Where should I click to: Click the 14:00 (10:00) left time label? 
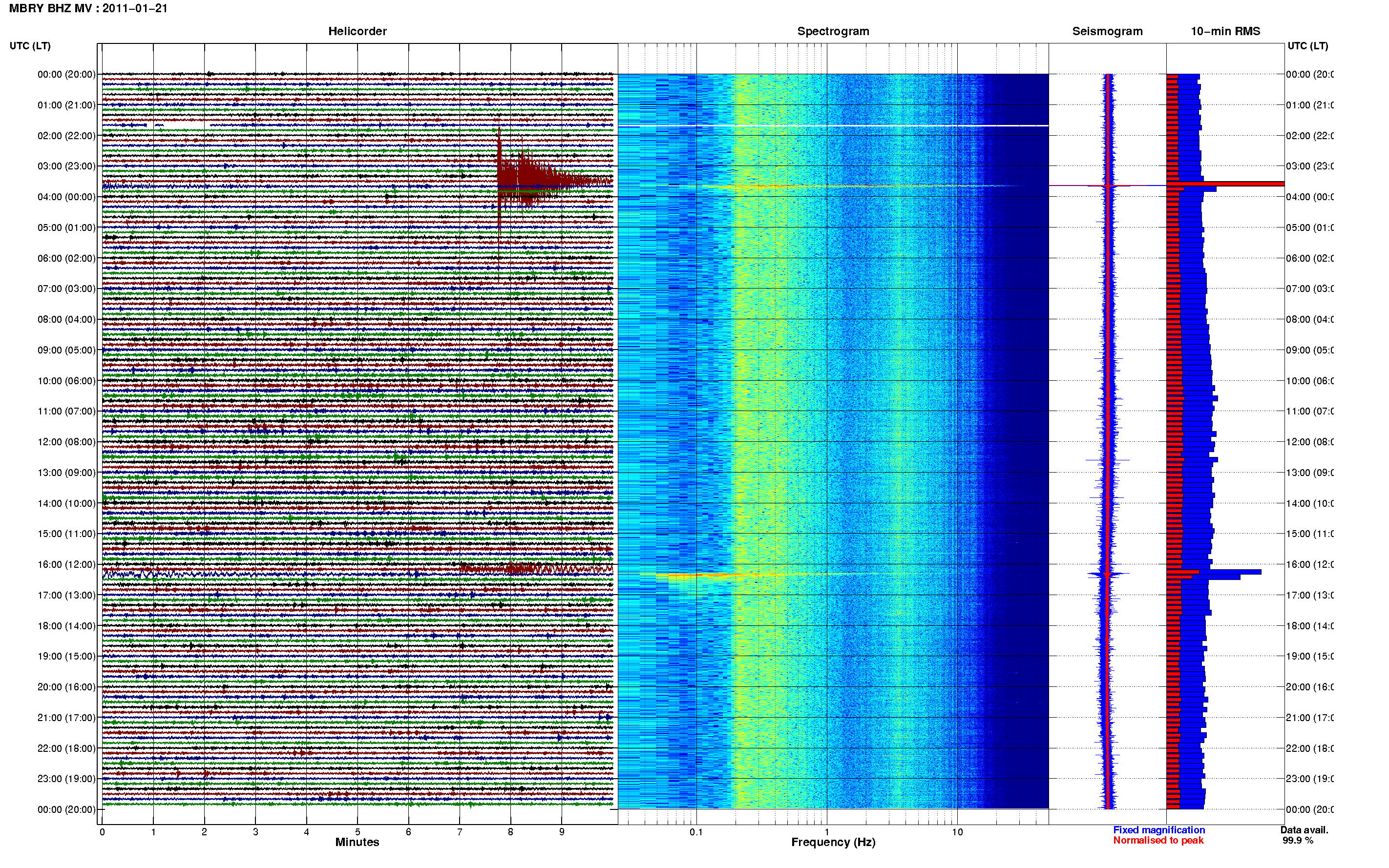tap(66, 503)
